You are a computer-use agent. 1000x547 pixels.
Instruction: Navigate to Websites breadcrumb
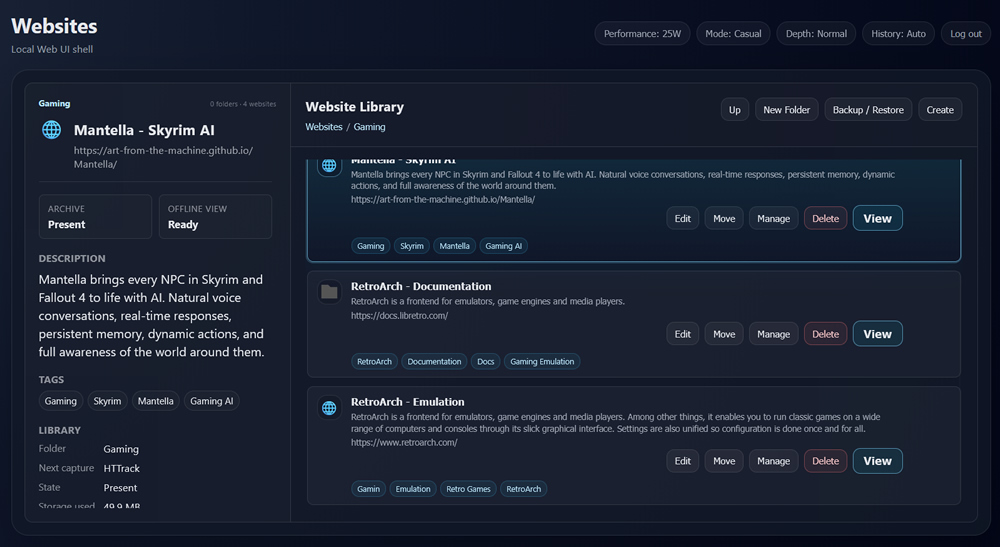[323, 127]
